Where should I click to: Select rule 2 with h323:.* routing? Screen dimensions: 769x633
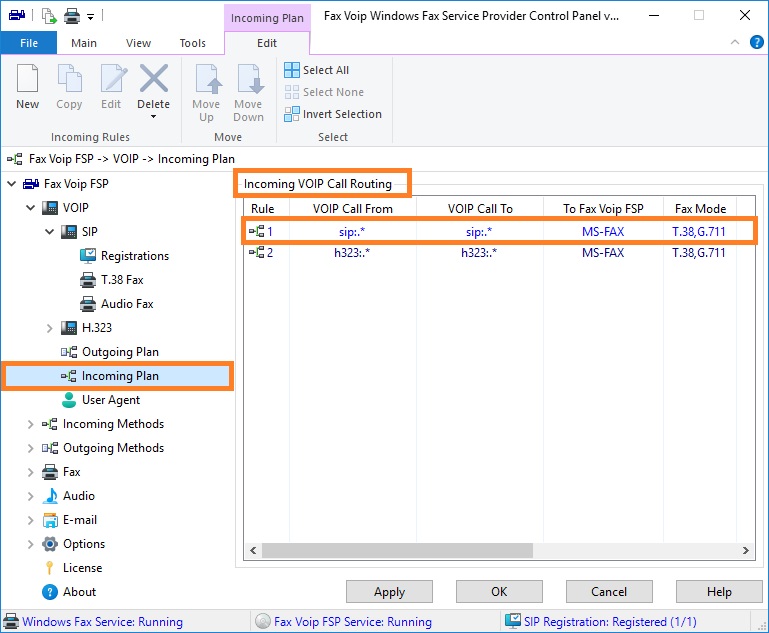(499, 253)
